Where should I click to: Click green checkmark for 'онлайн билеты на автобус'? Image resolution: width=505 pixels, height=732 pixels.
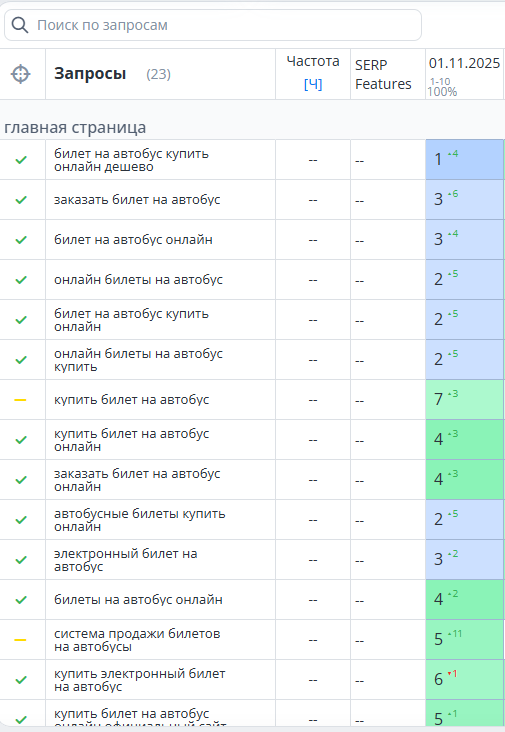coord(21,280)
